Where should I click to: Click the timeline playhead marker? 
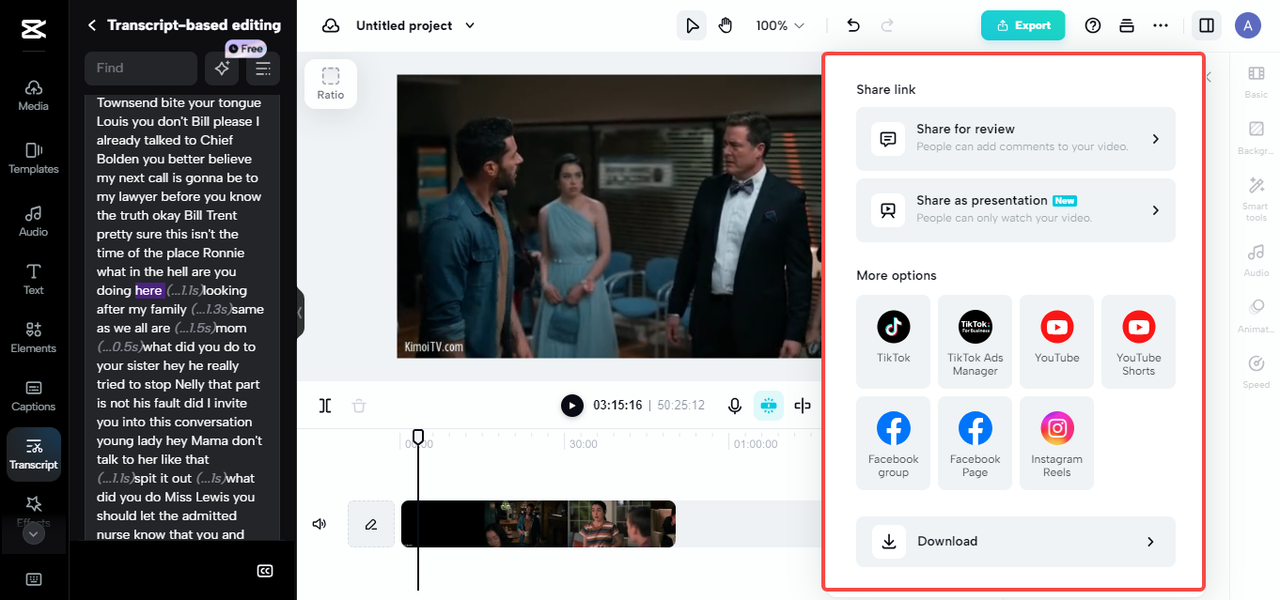point(418,437)
